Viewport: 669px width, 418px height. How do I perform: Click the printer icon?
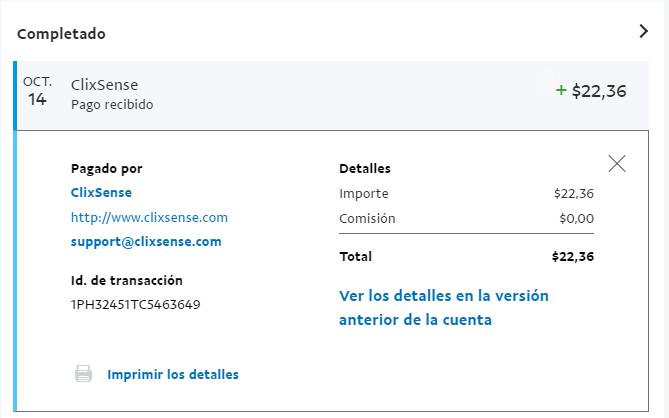pos(83,374)
